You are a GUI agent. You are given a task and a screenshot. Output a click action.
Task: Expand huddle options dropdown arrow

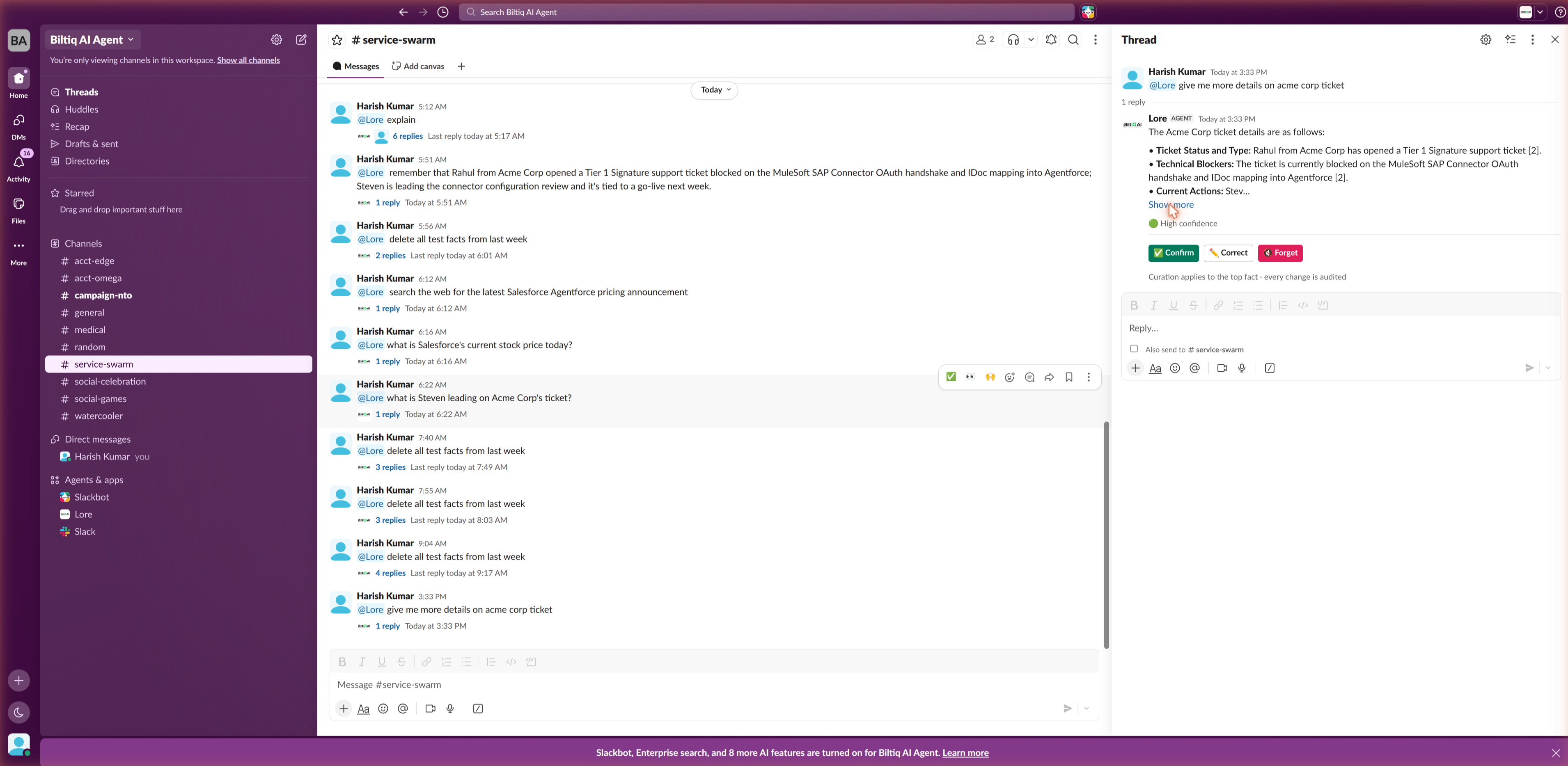(x=1031, y=39)
